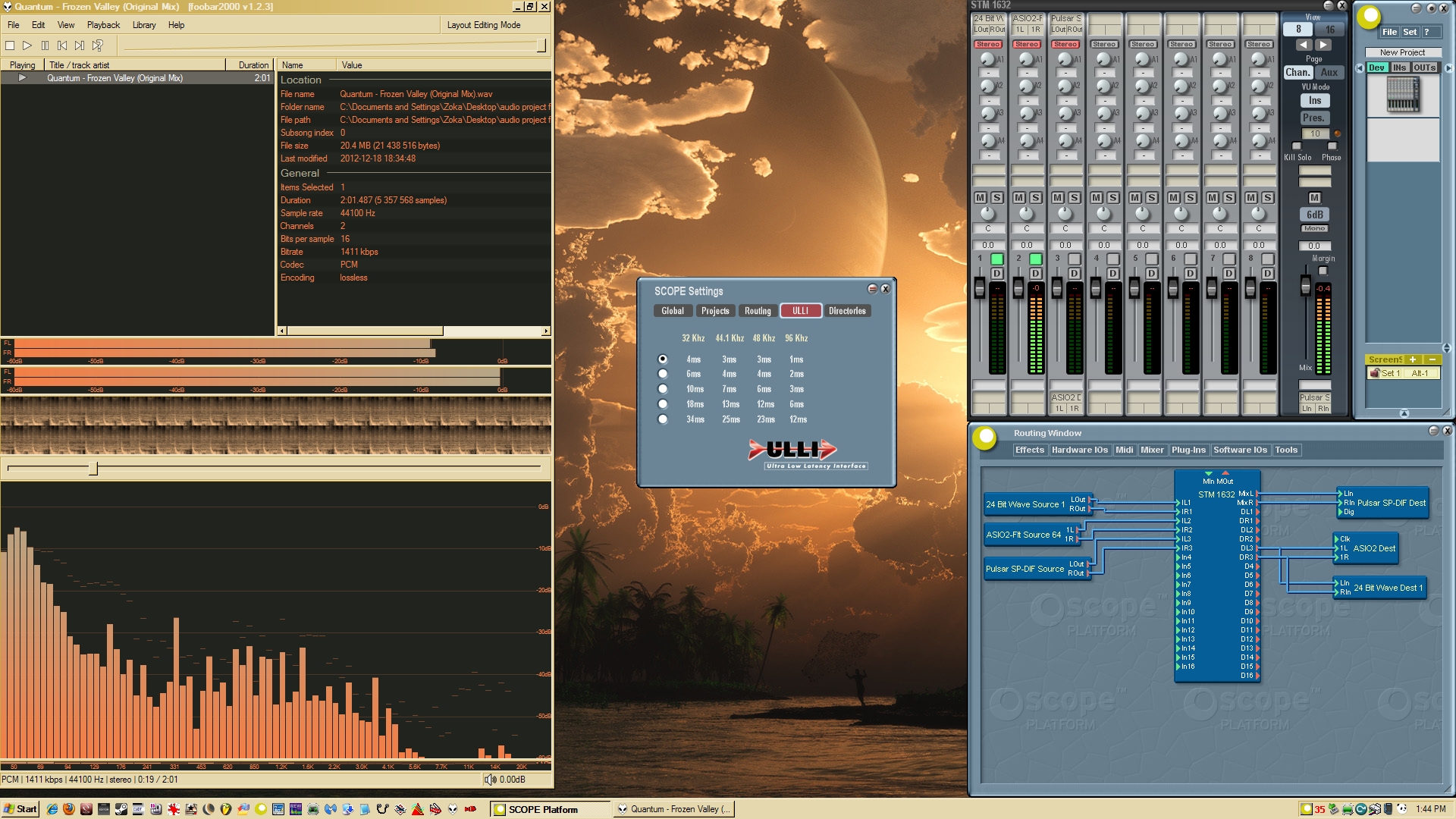Click the ASIO2 Dest module in routing
1456x819 pixels.
click(x=1367, y=548)
